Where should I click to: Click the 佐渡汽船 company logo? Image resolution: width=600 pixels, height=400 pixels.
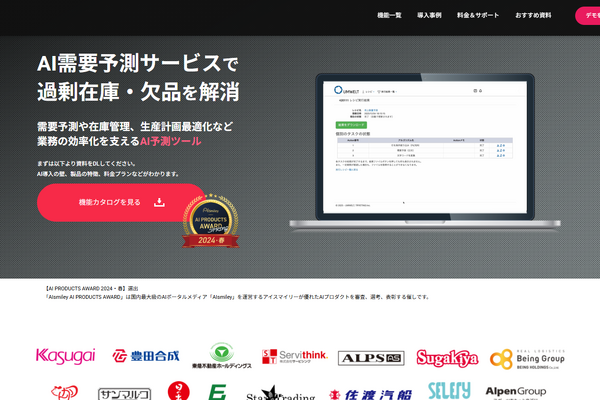[371, 395]
